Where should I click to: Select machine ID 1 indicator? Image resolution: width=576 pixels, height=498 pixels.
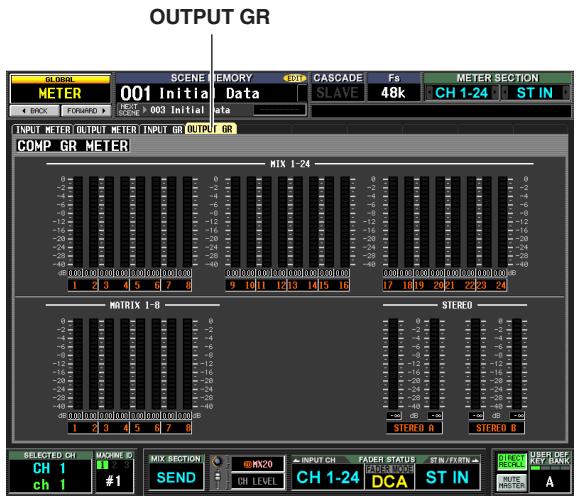102,465
